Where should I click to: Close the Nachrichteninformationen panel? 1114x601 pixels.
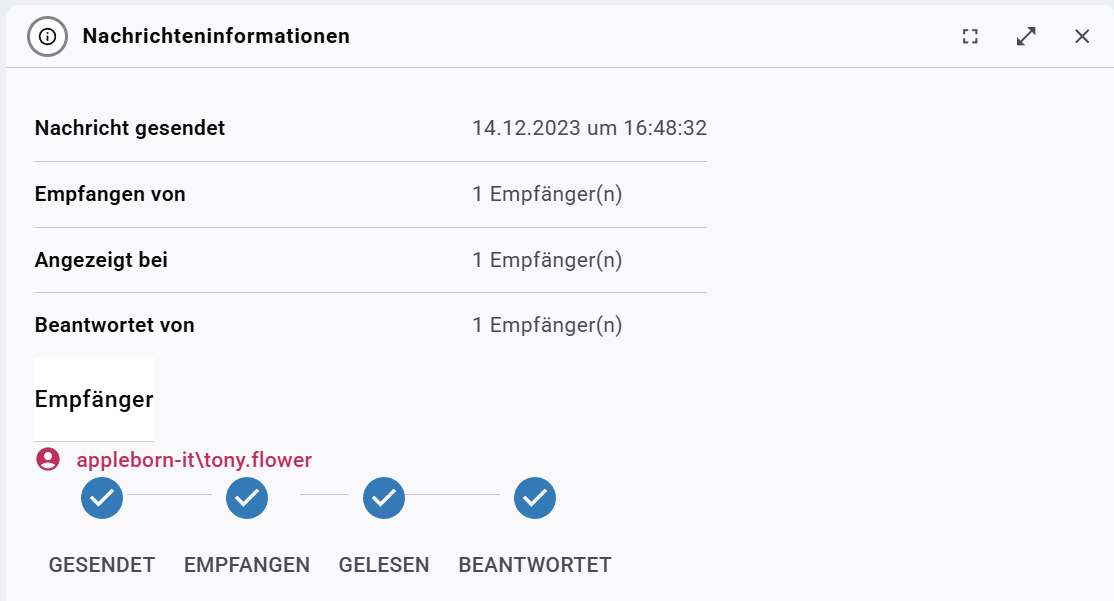point(1082,36)
